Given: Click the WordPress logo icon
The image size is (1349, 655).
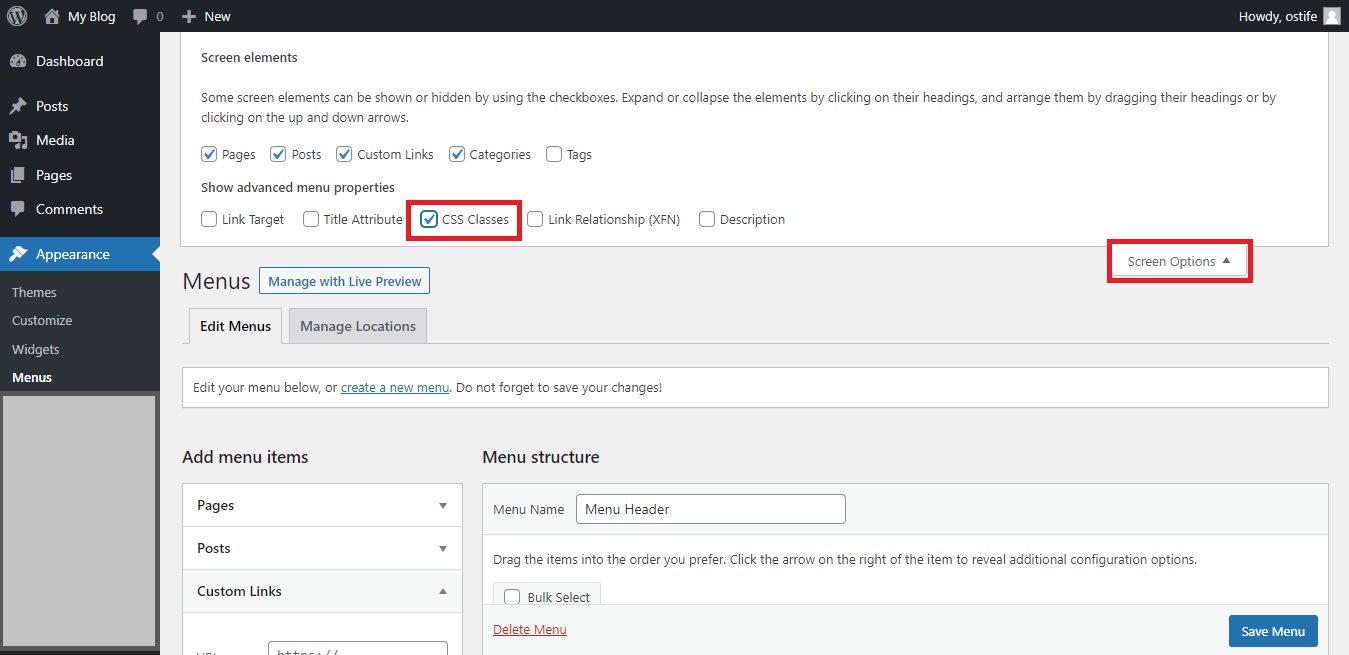Looking at the screenshot, I should [x=17, y=16].
